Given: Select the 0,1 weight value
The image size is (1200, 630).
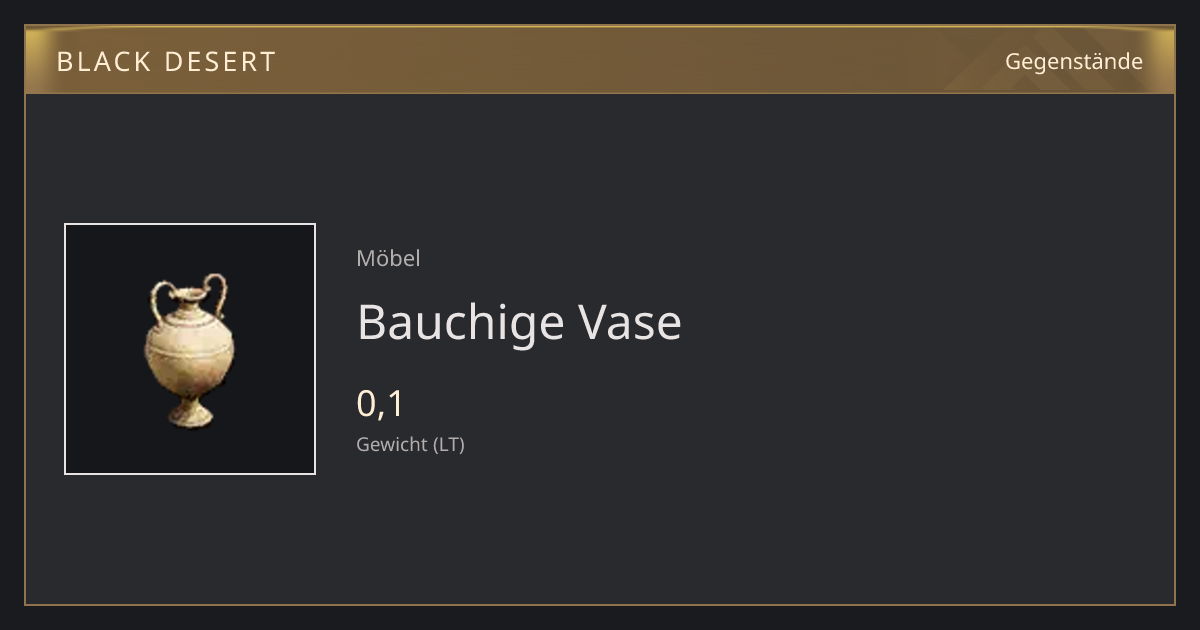Looking at the screenshot, I should tap(380, 404).
